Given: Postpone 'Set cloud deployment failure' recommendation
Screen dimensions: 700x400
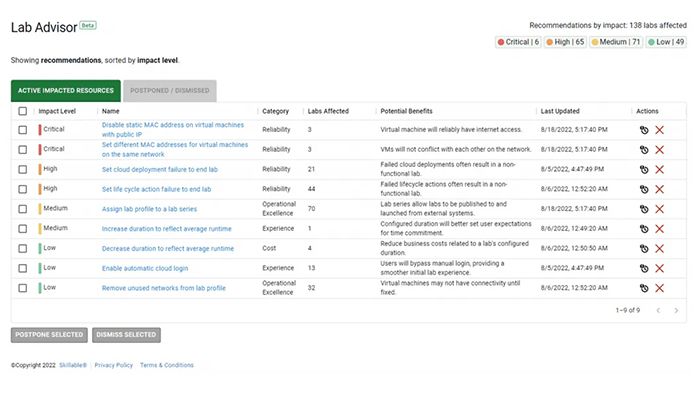Looking at the screenshot, I should point(643,170).
